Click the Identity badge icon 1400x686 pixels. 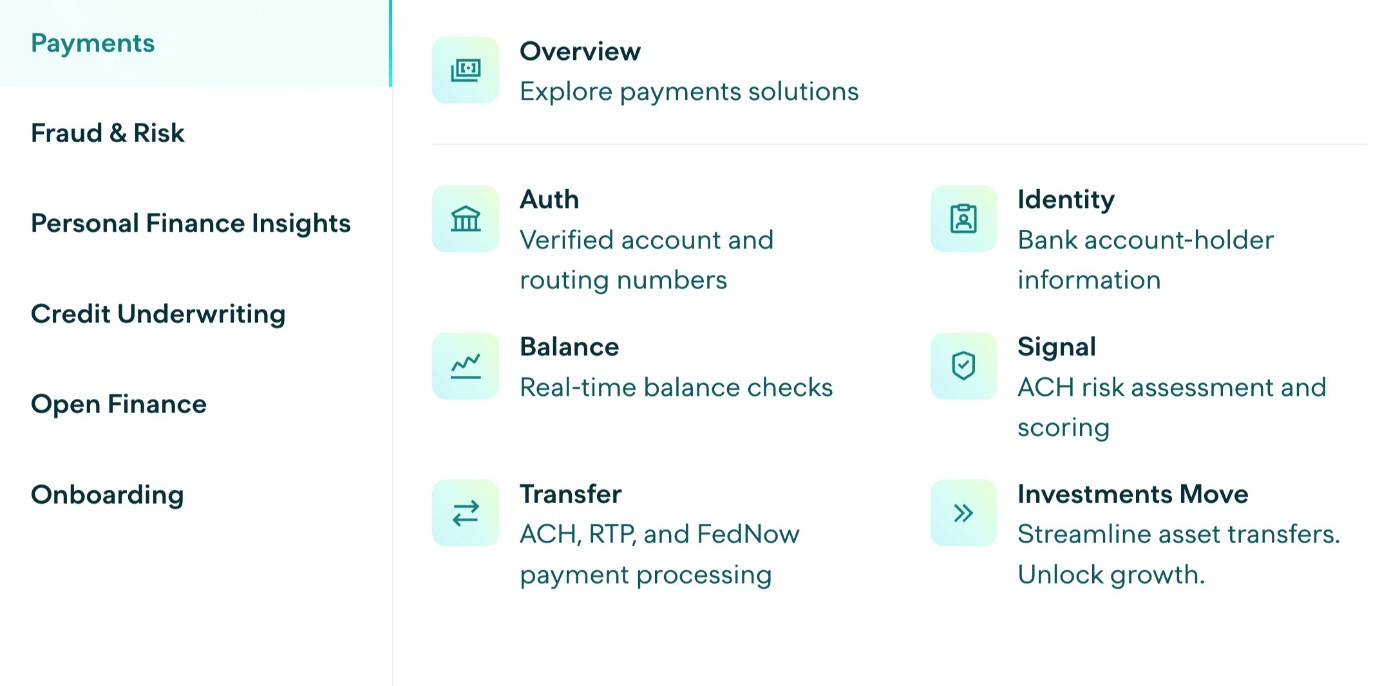[x=963, y=218]
